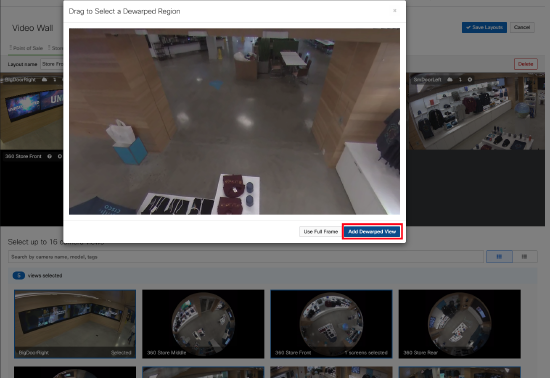Click the info icon beside 360 Store Front

49,156
